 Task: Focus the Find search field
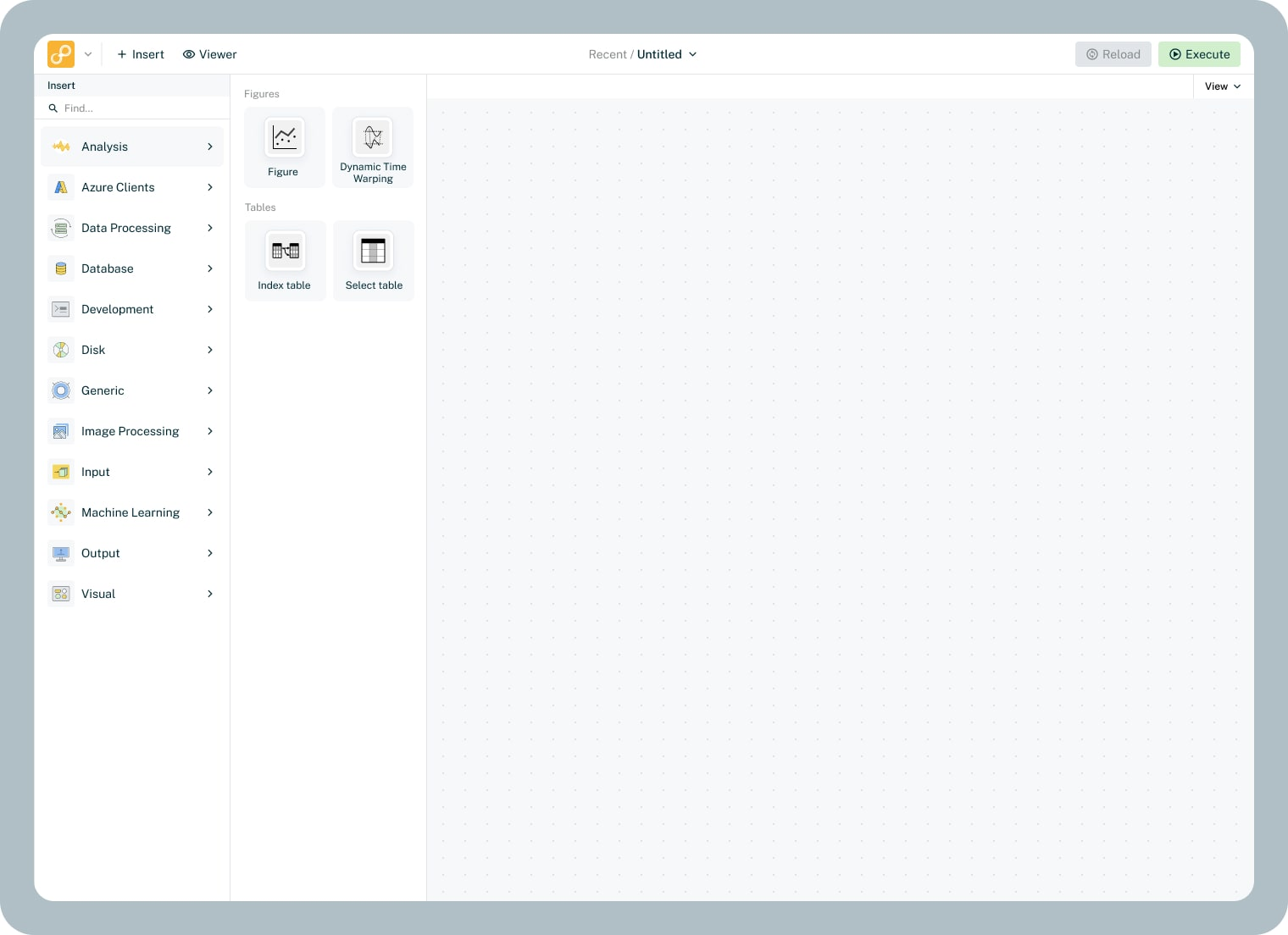(132, 108)
